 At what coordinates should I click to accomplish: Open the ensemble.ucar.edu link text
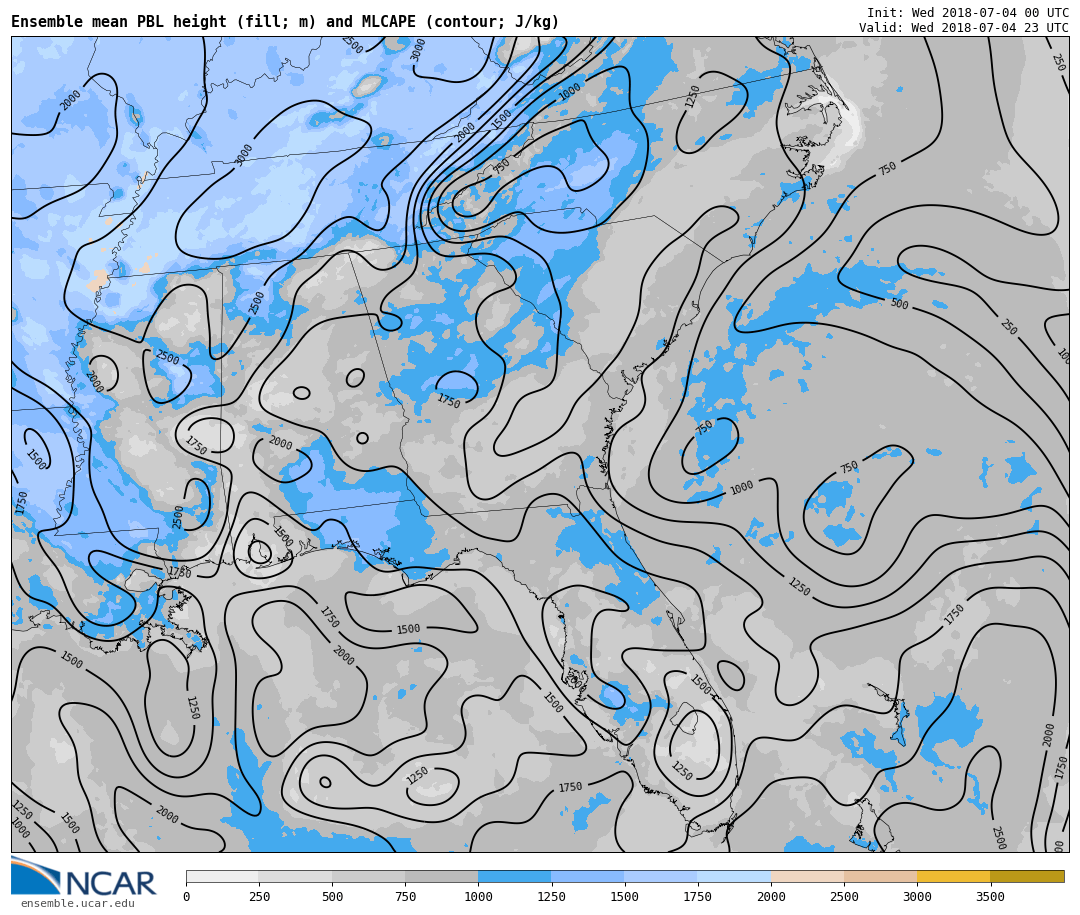click(x=78, y=903)
